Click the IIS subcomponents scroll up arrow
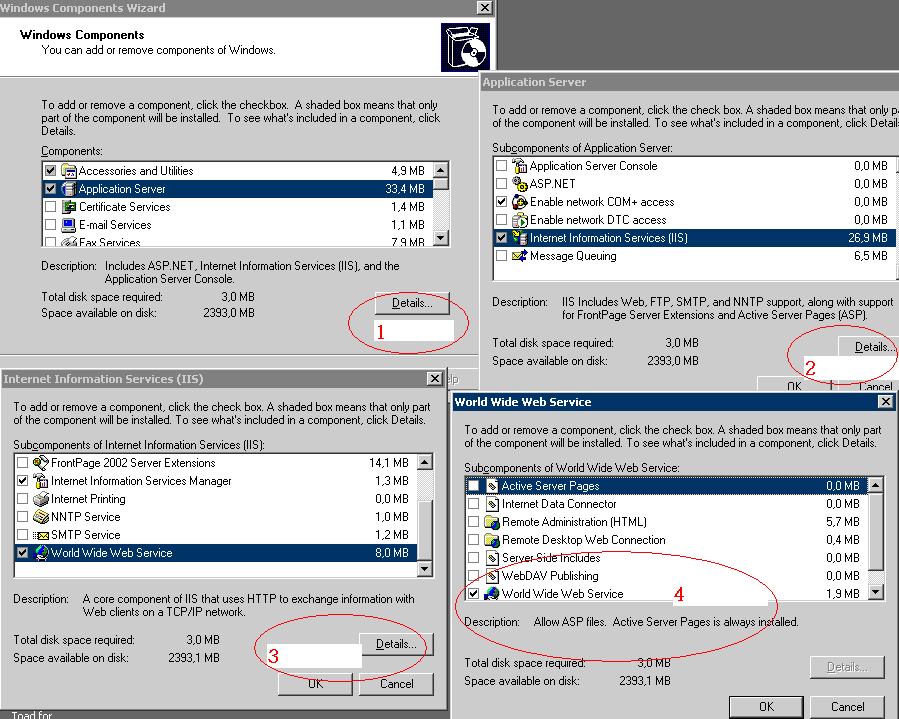Screen dimensions: 899x719 (x=424, y=462)
